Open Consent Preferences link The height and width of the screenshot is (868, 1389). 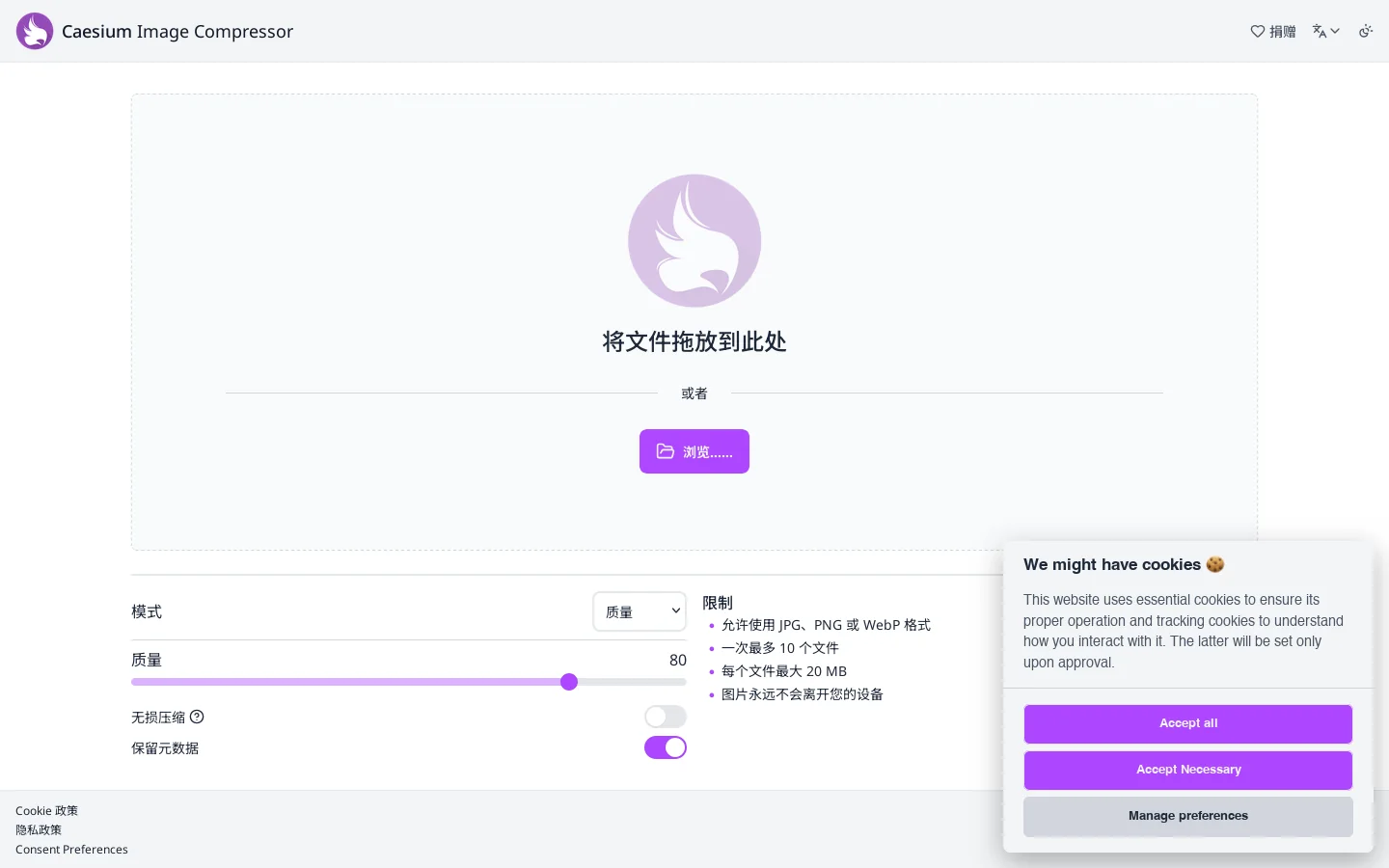(71, 850)
